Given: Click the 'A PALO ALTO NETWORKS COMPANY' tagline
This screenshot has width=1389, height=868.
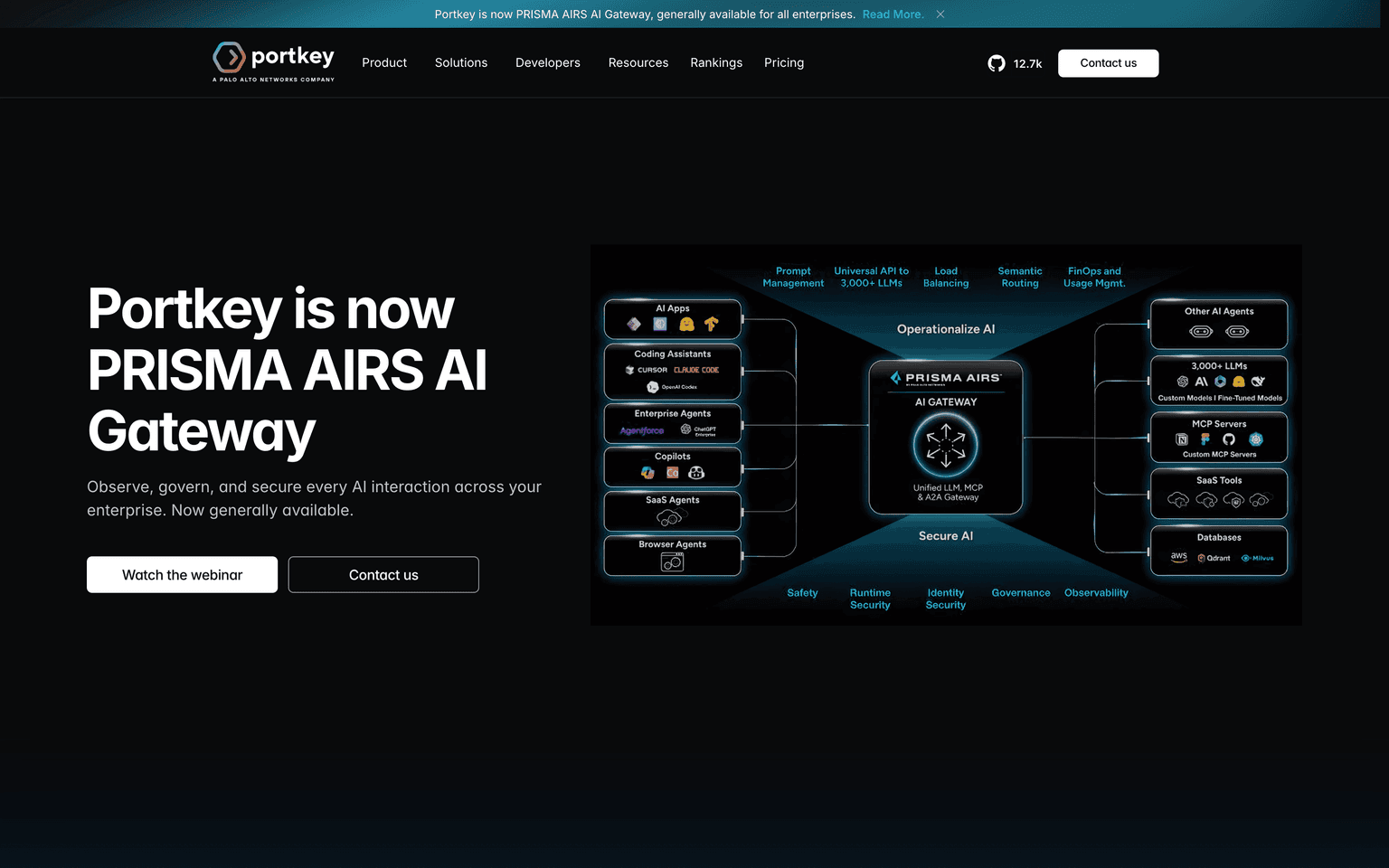Looking at the screenshot, I should click(273, 80).
